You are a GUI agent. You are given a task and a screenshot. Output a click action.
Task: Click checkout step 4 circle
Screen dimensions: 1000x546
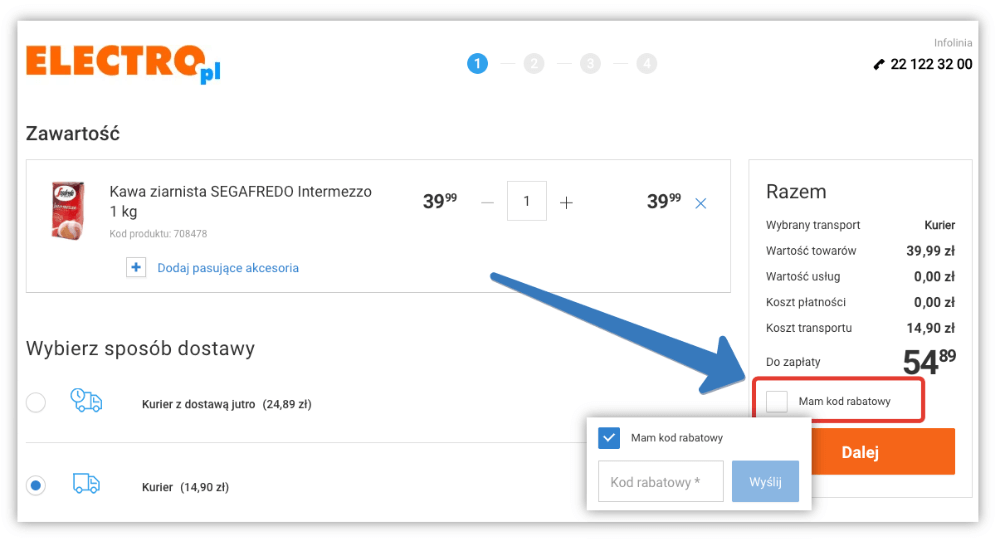click(648, 64)
